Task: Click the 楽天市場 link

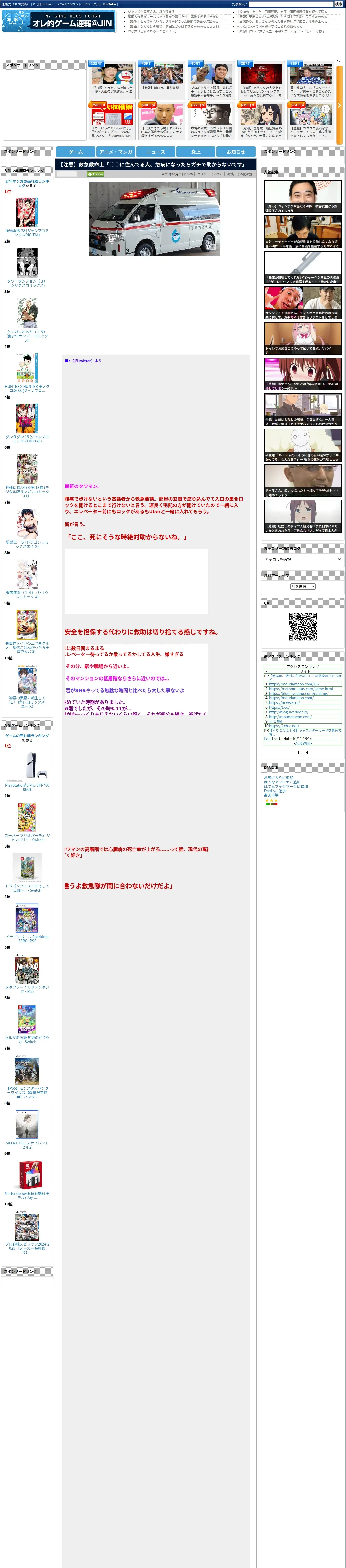Action: coord(271,795)
